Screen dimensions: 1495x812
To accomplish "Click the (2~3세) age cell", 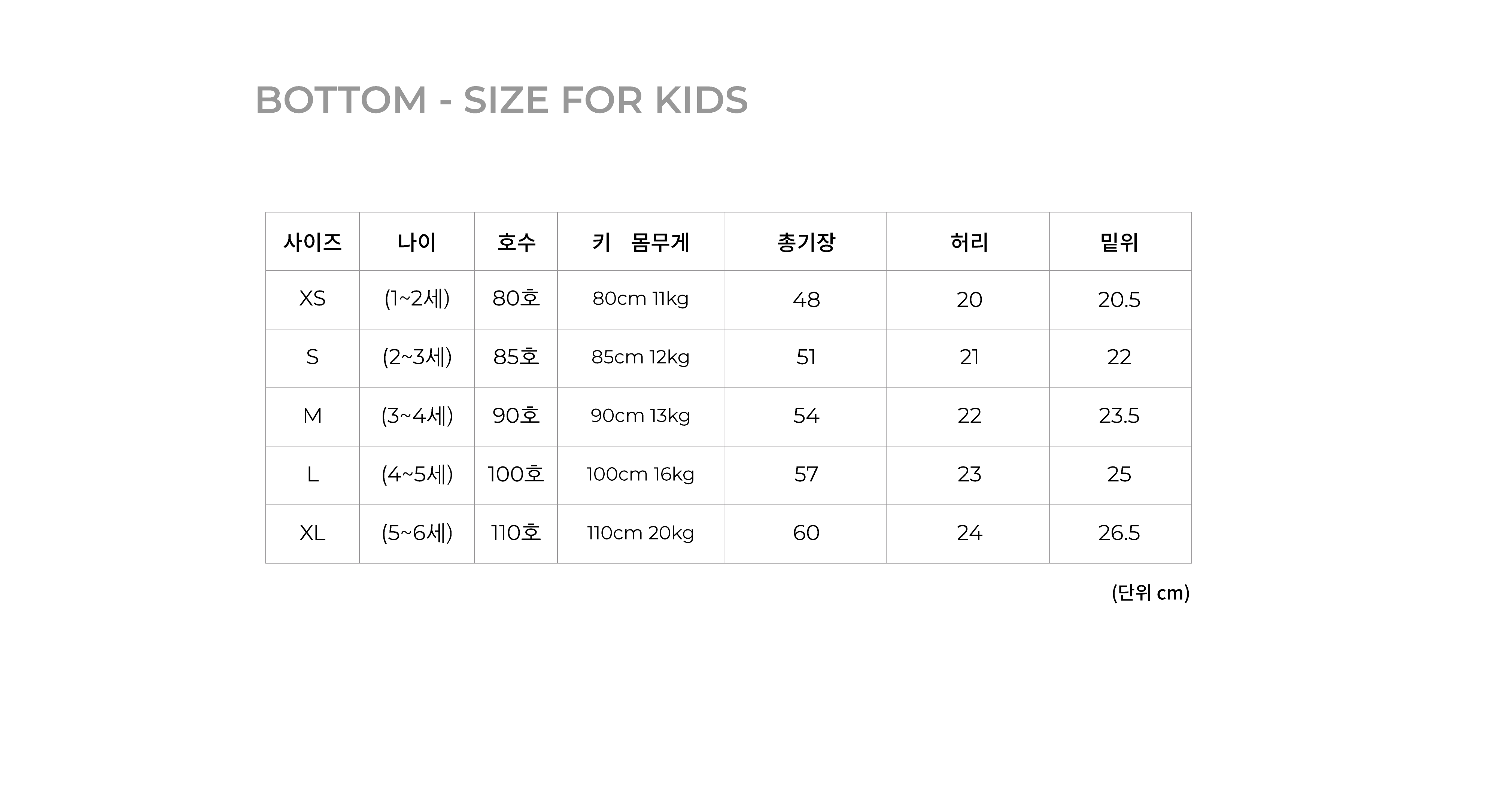I will [x=417, y=357].
